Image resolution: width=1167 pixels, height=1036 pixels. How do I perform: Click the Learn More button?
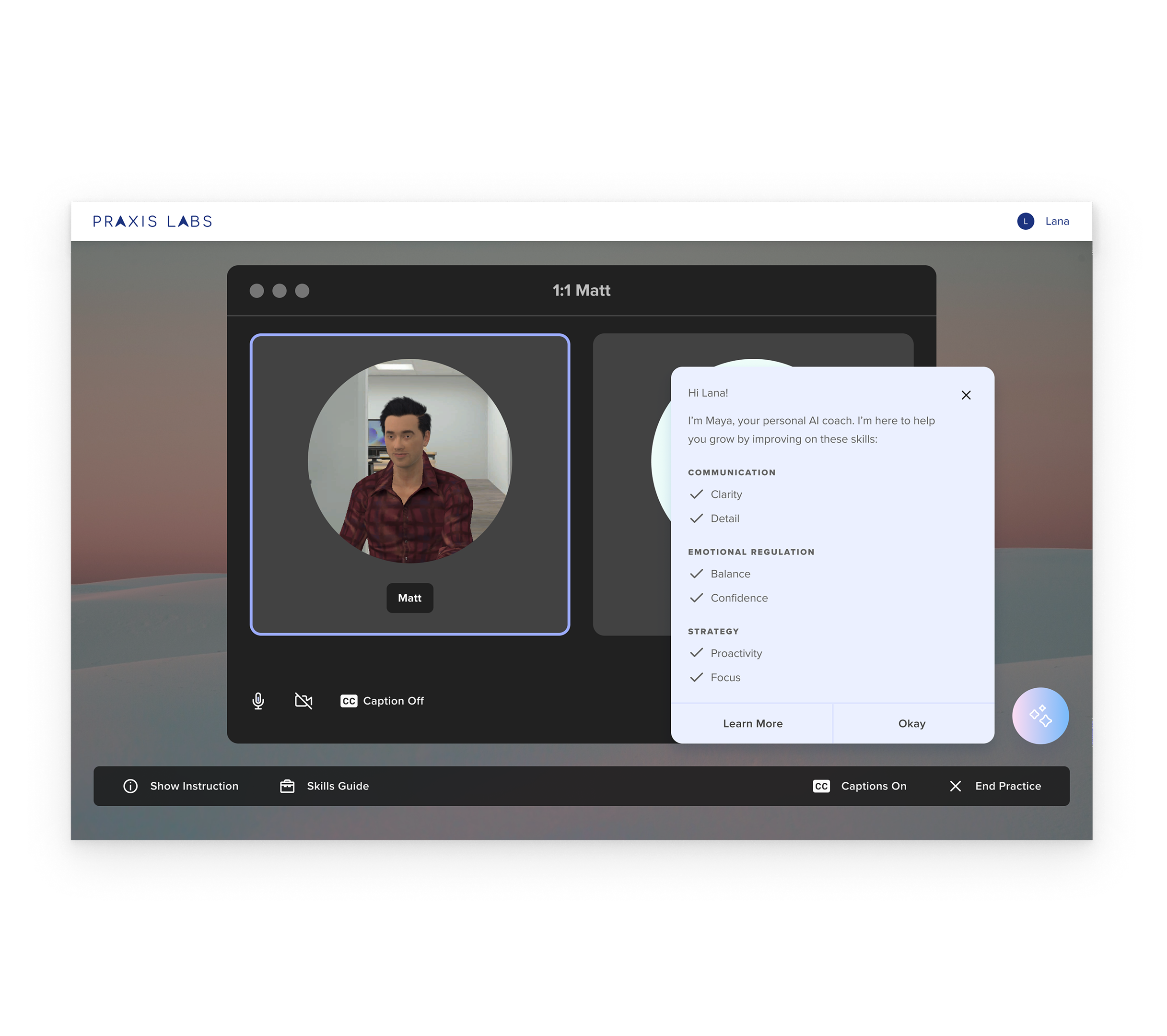pyautogui.click(x=752, y=724)
